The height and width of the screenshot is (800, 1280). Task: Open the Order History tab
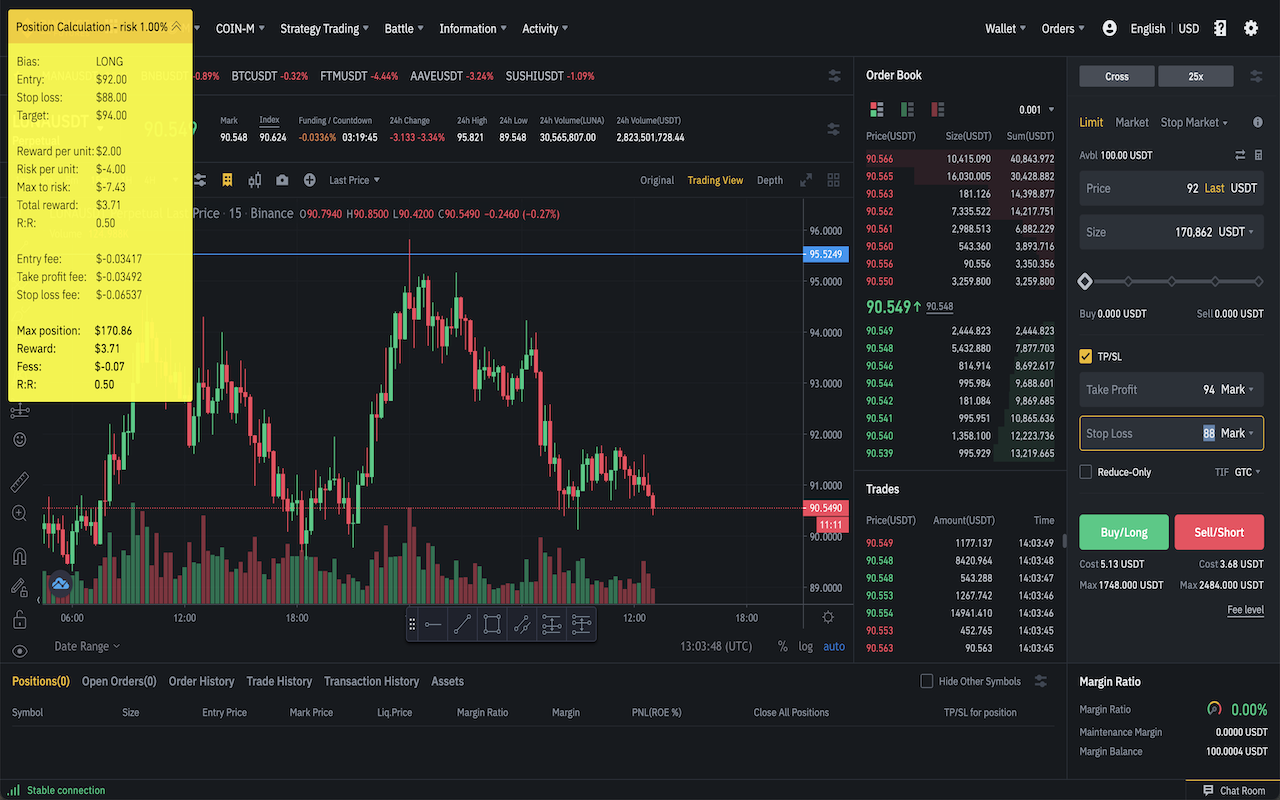coord(201,681)
